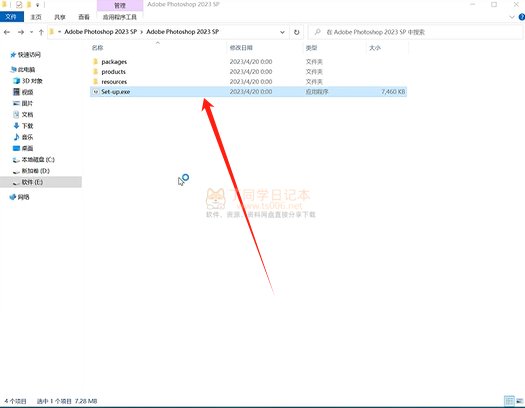Click the music note icon
The height and width of the screenshot is (408, 525).
16,137
